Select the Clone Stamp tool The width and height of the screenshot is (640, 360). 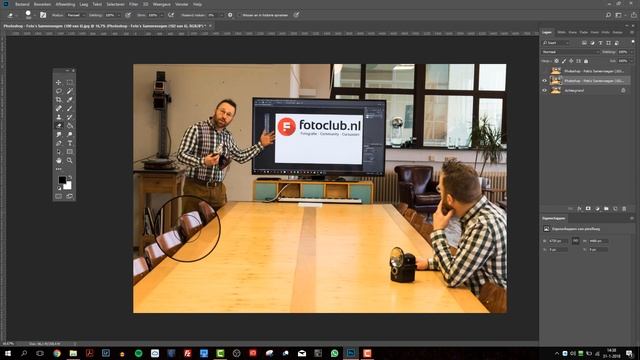coord(59,117)
